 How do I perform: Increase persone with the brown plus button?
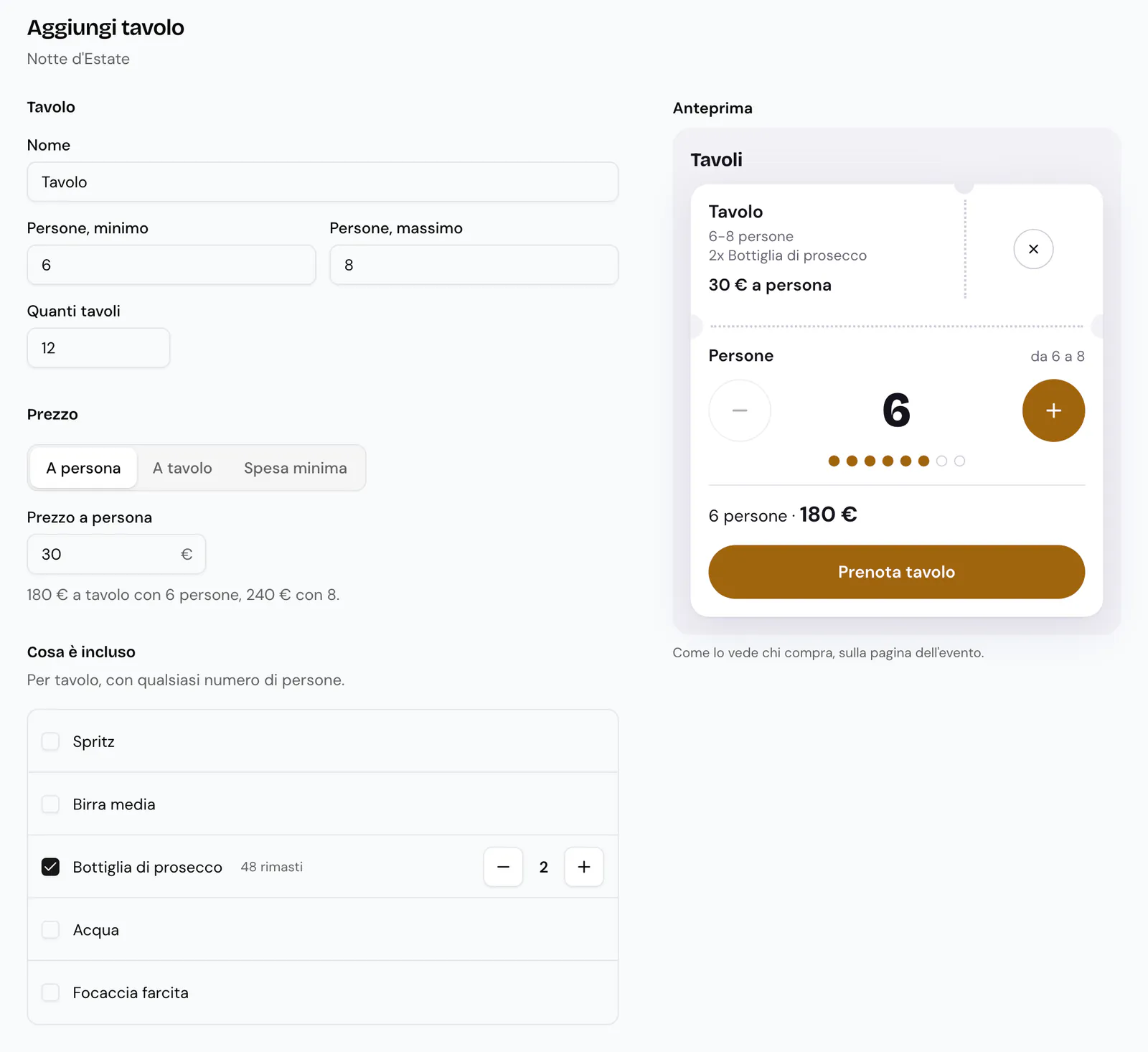tap(1053, 410)
